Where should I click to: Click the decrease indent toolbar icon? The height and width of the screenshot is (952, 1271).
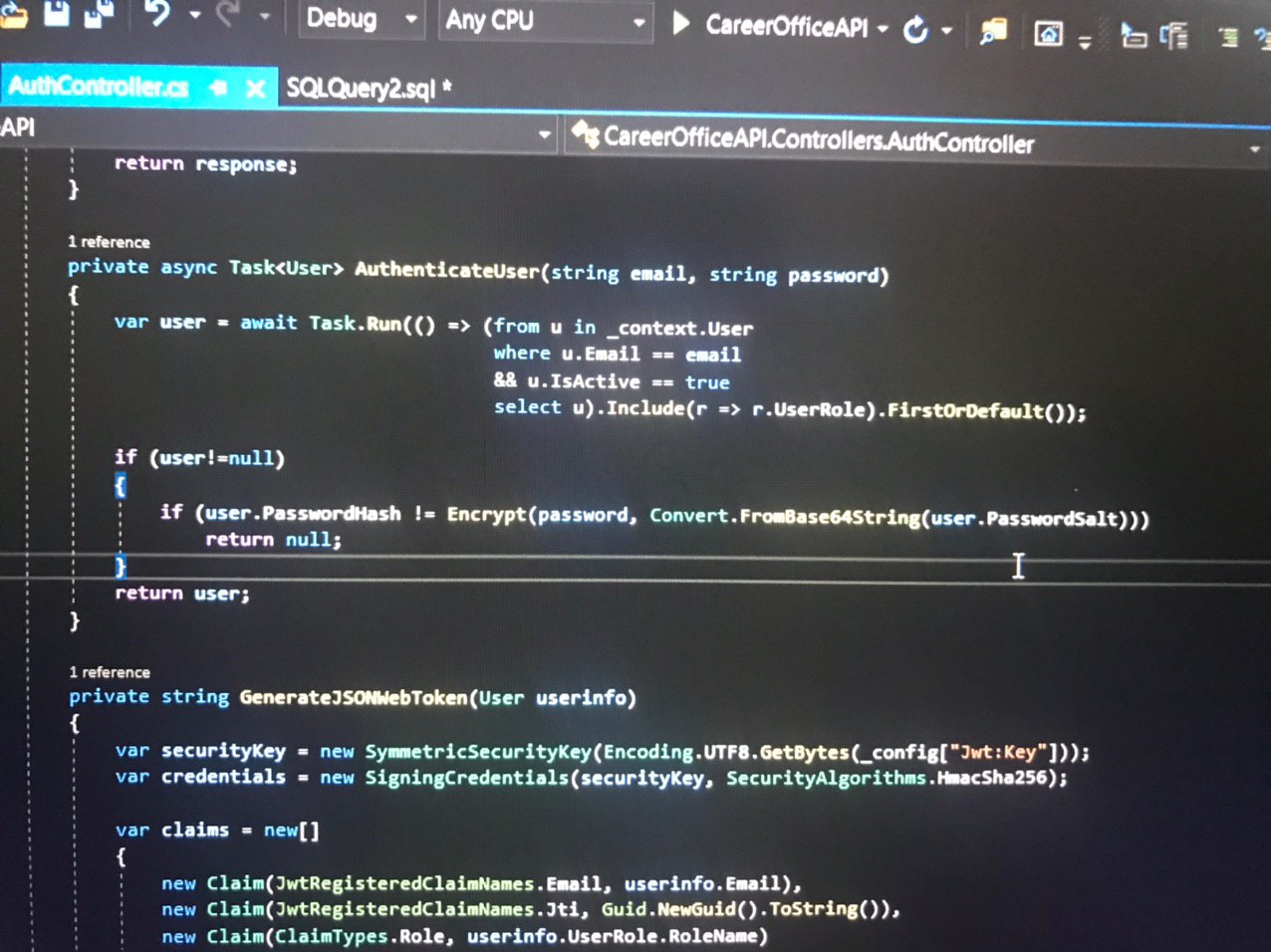1134,37
